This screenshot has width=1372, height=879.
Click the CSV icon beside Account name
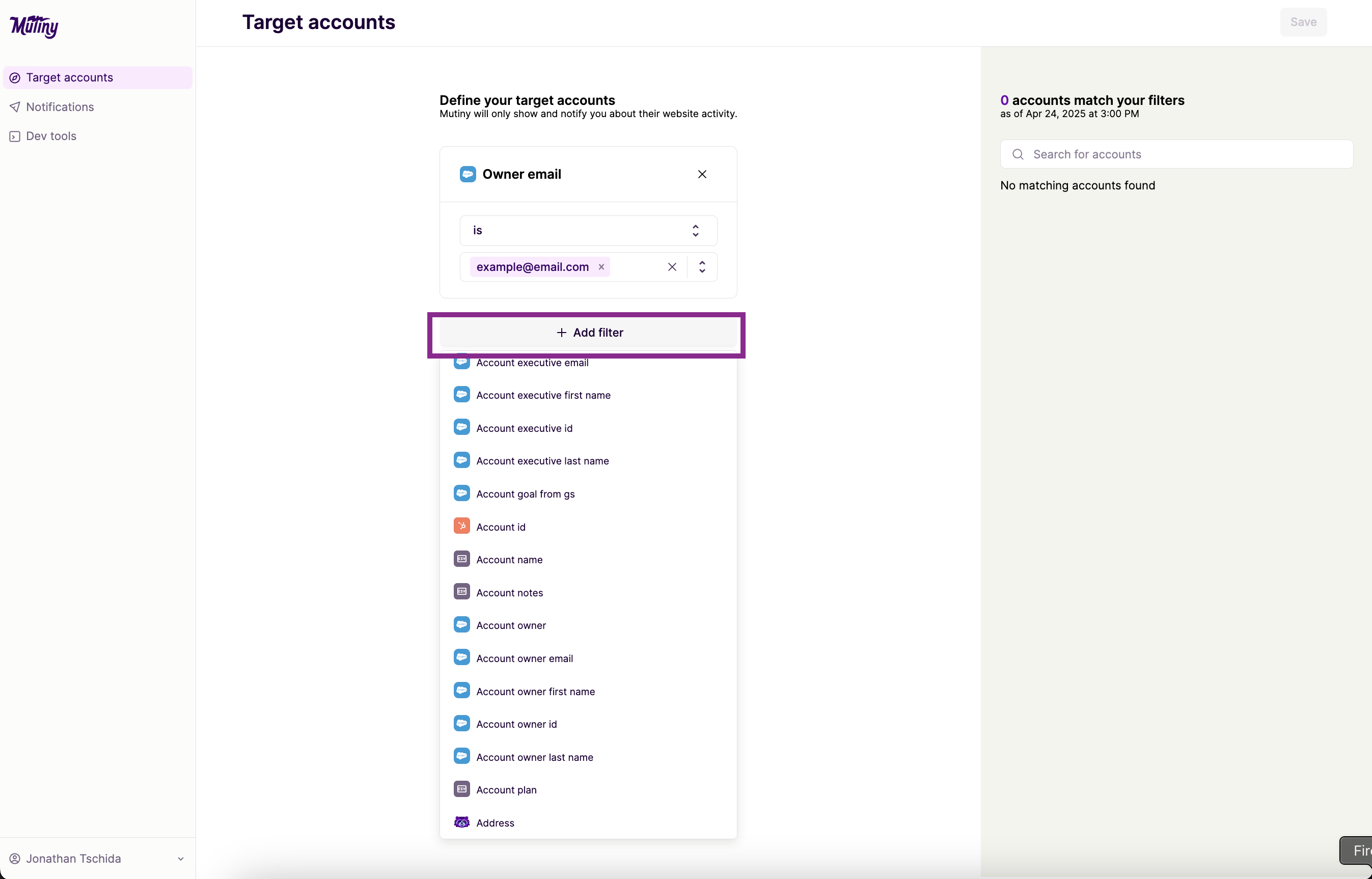(462, 558)
